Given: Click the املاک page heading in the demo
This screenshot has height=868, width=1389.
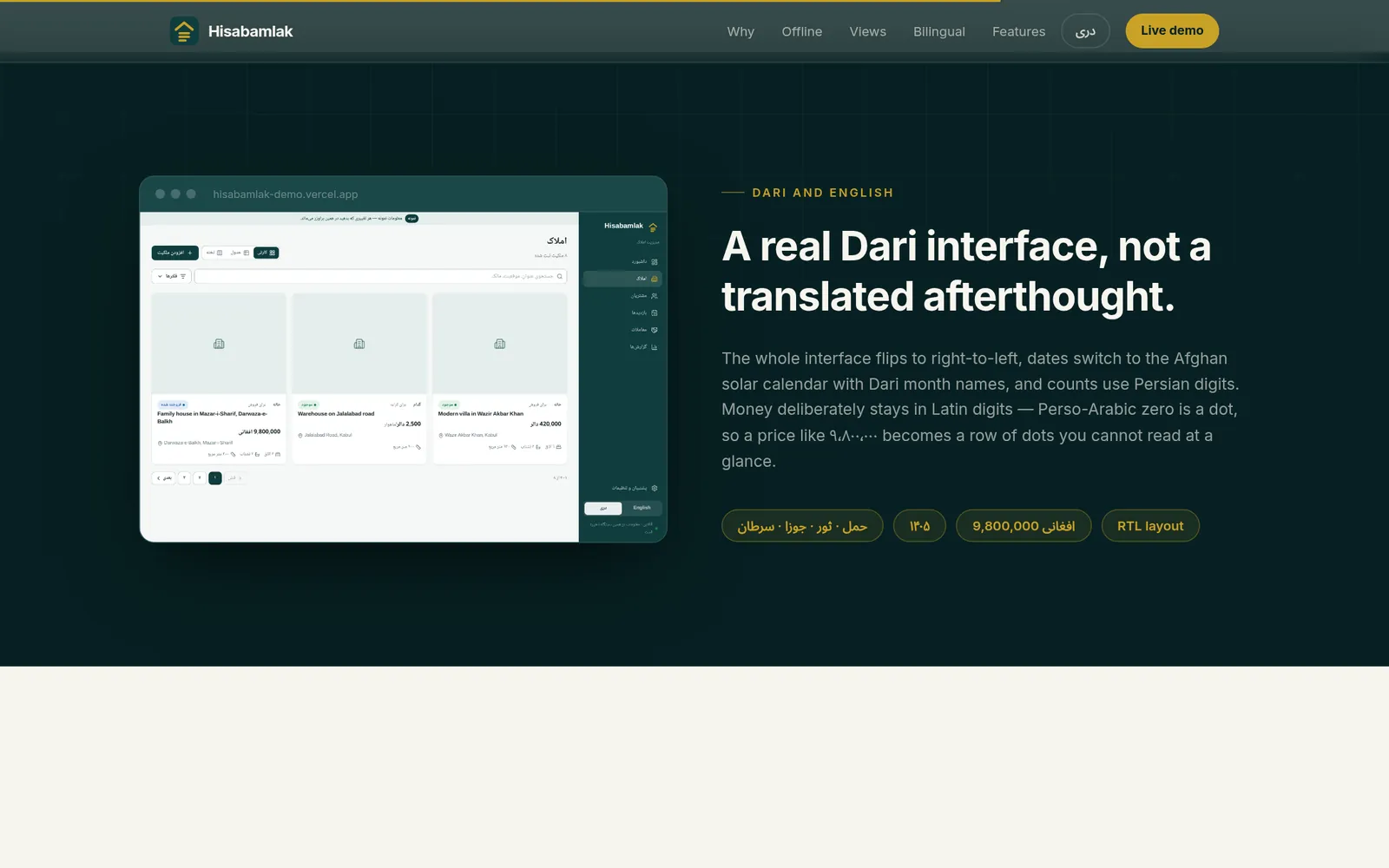Looking at the screenshot, I should click(557, 240).
